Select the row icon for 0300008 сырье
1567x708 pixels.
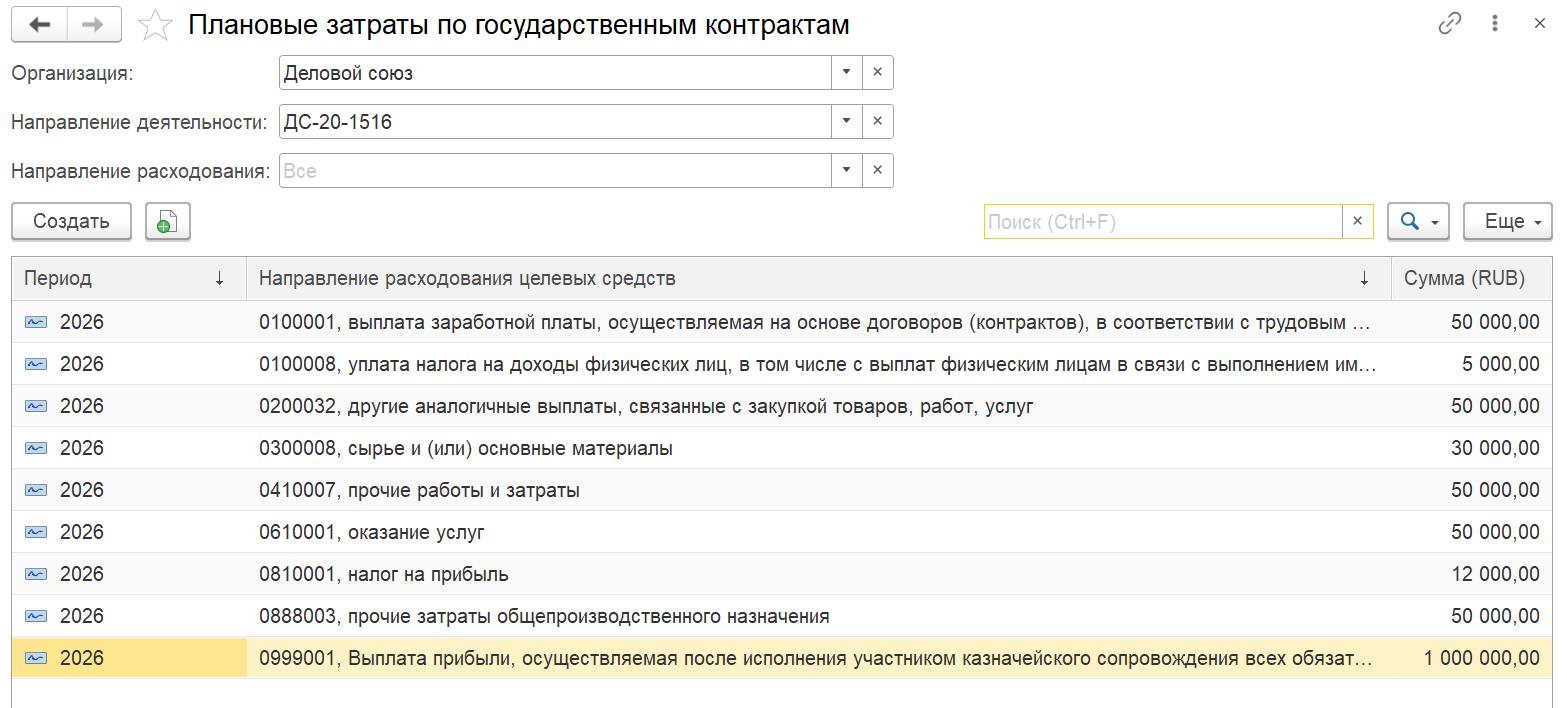pos(36,448)
